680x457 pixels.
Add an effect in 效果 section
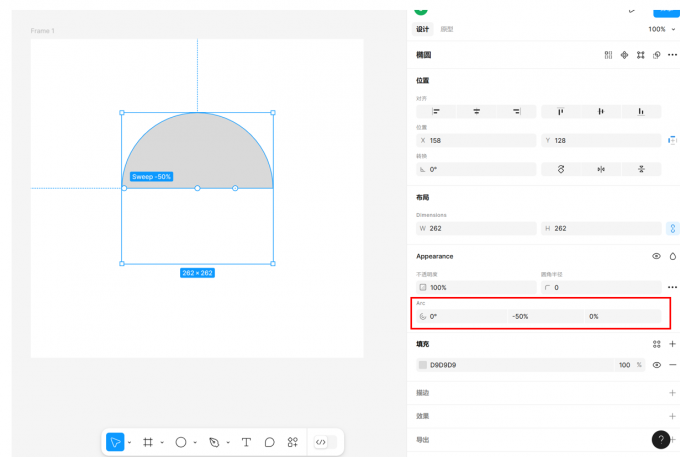[672, 416]
